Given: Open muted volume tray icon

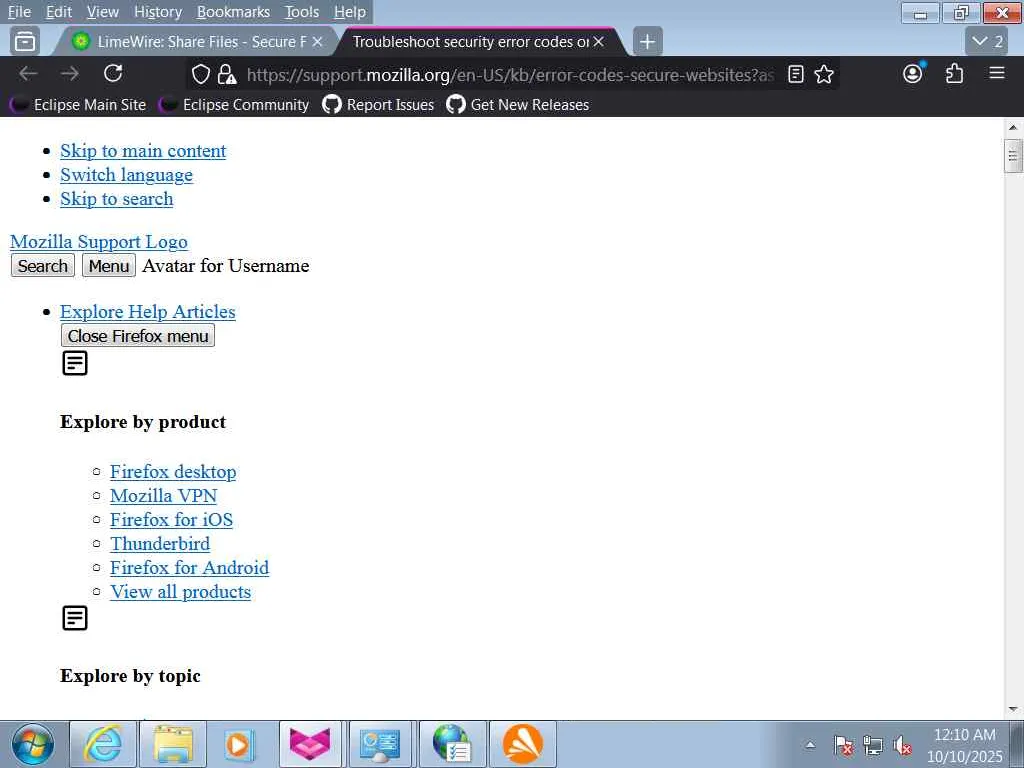Looking at the screenshot, I should pyautogui.click(x=903, y=744).
